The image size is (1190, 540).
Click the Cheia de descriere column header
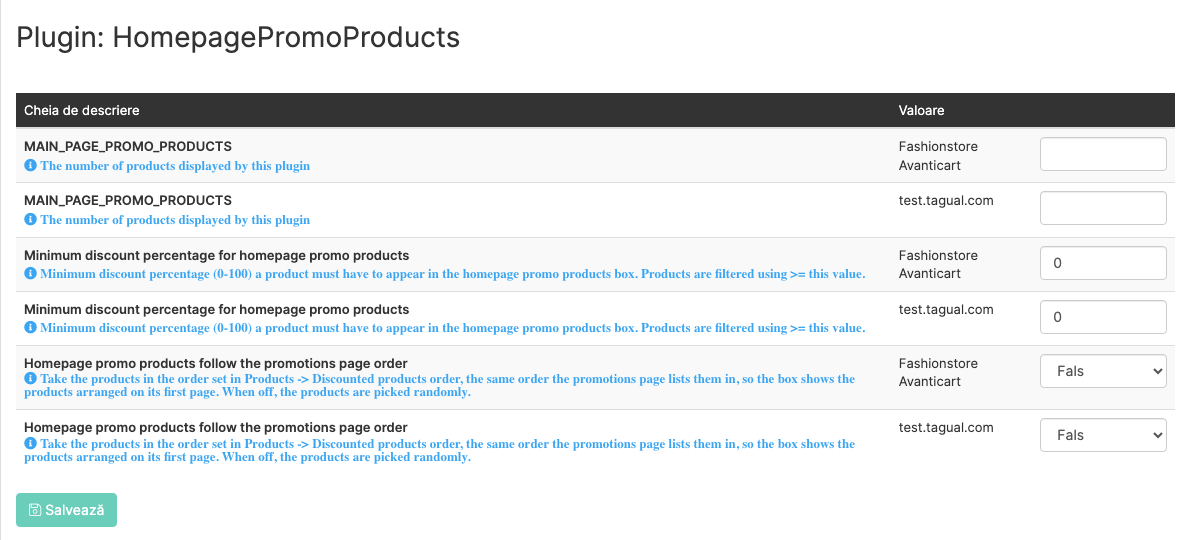point(82,110)
